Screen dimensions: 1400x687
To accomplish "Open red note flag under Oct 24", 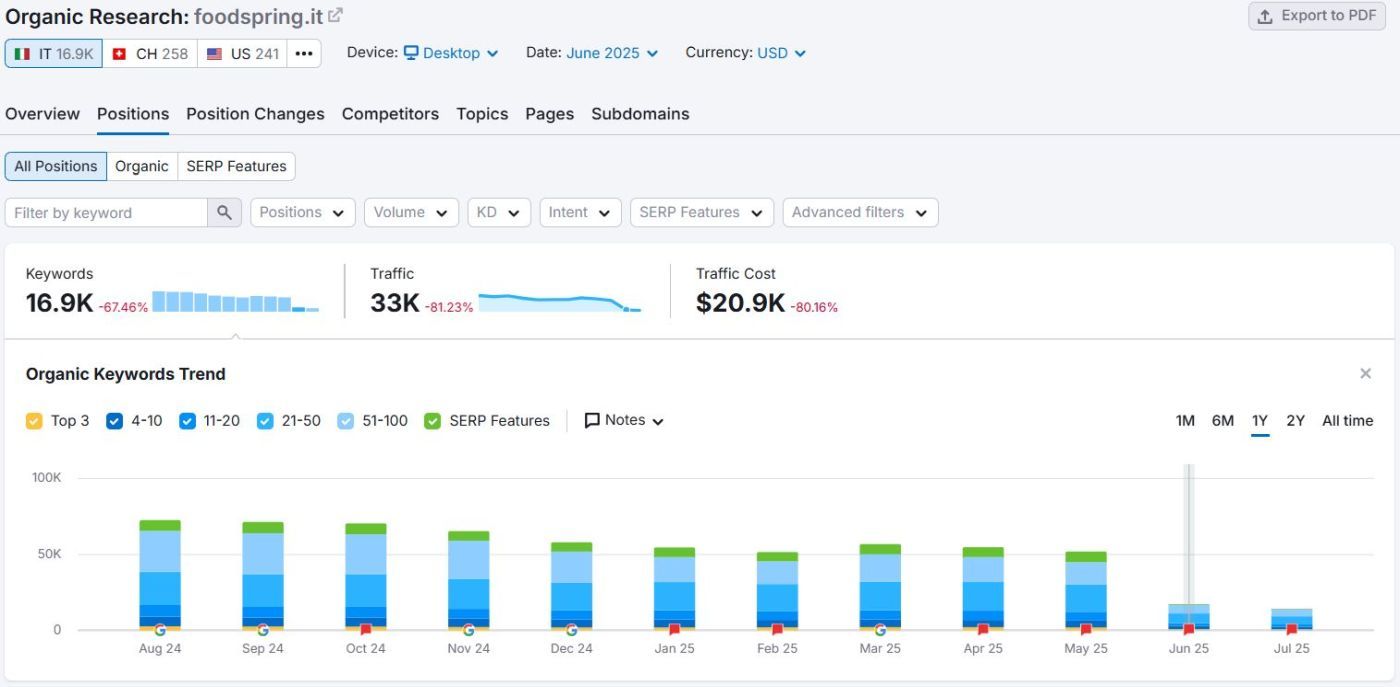I will coord(366,629).
